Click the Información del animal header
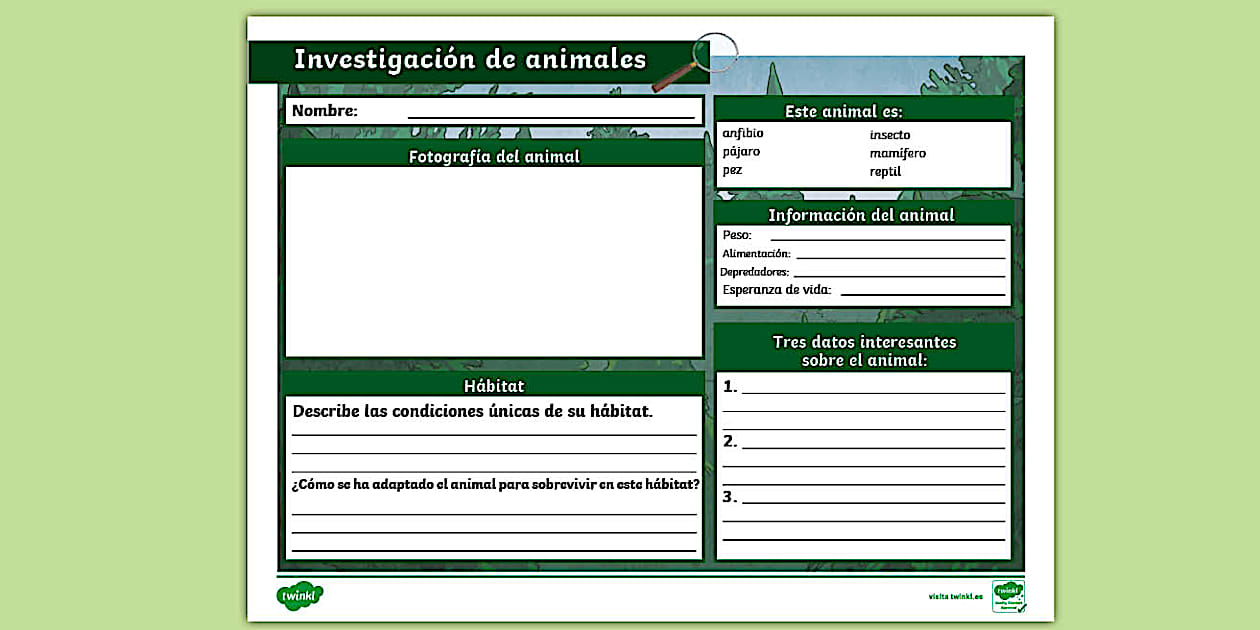Image resolution: width=1260 pixels, height=630 pixels. [x=860, y=215]
